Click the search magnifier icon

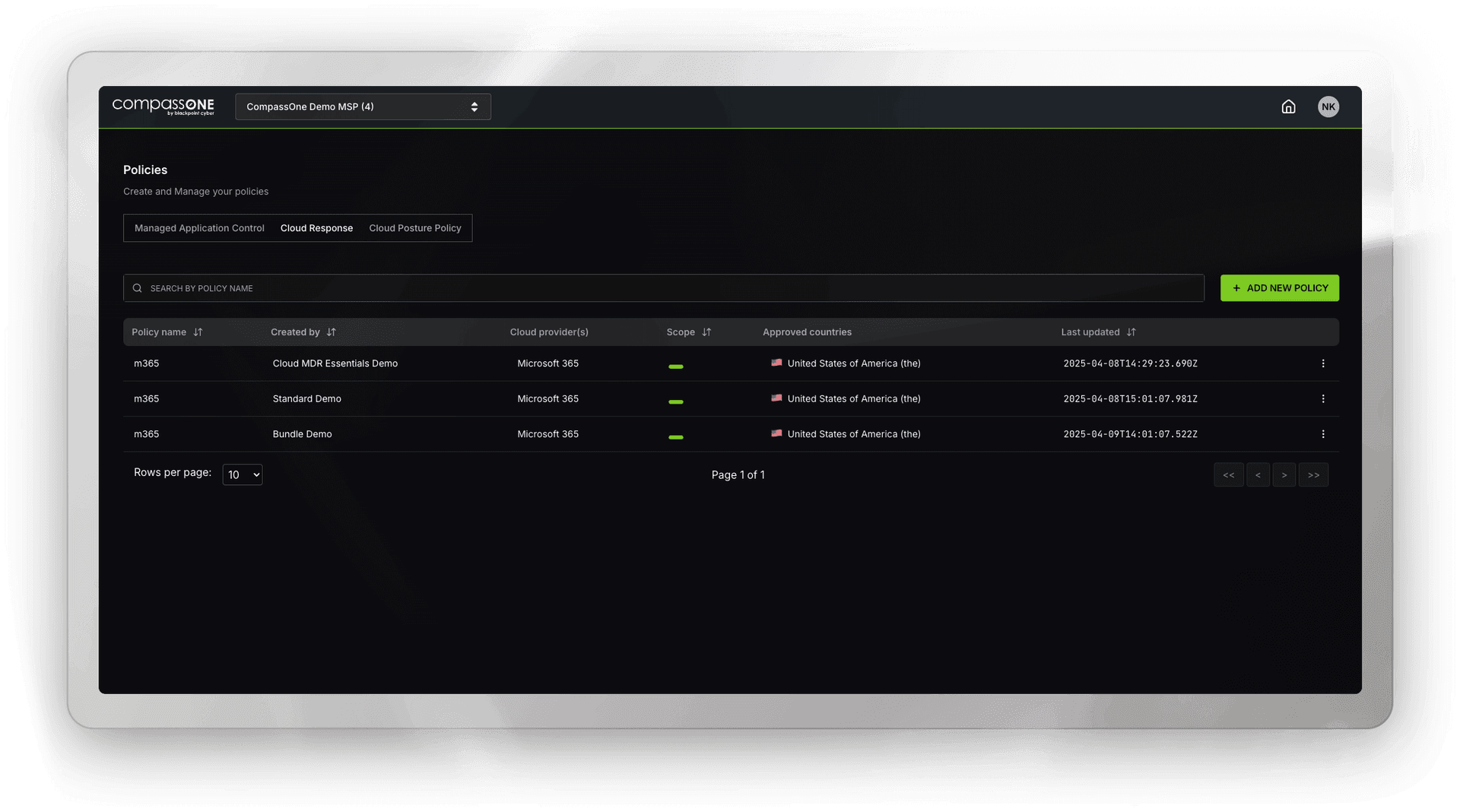coord(138,288)
